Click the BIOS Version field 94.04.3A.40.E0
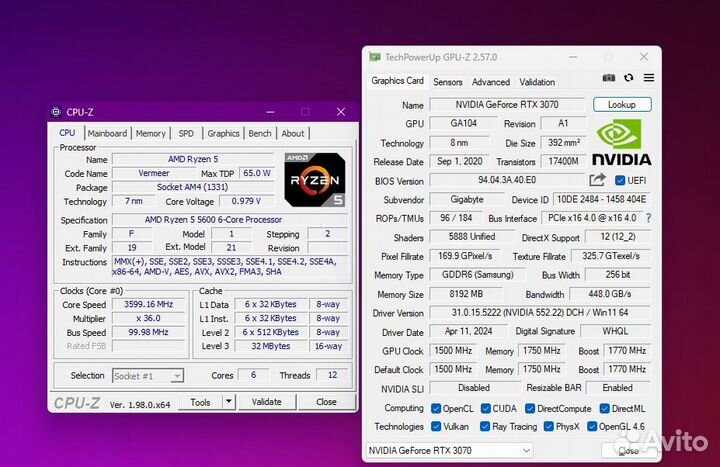 click(507, 180)
